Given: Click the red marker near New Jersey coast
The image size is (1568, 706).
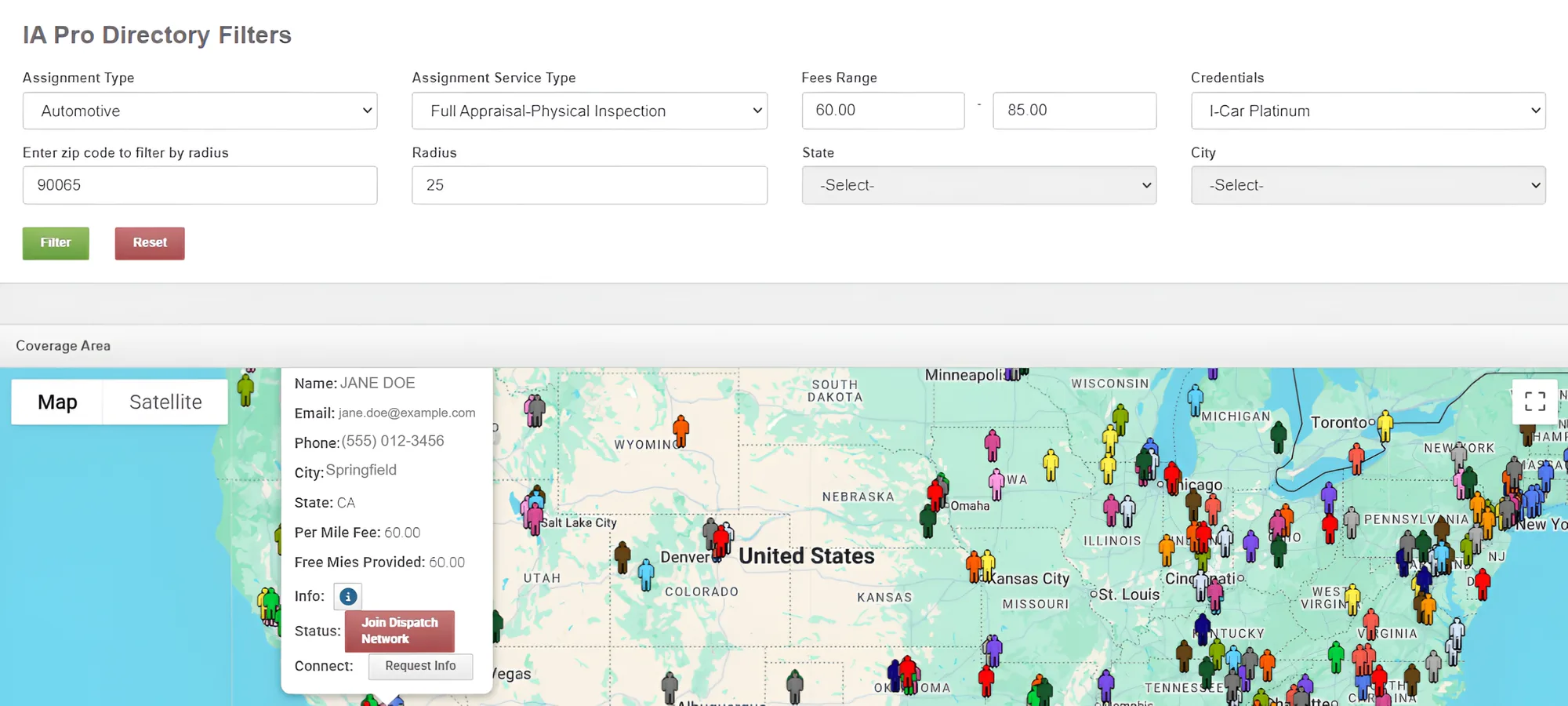Looking at the screenshot, I should pyautogui.click(x=1482, y=584).
